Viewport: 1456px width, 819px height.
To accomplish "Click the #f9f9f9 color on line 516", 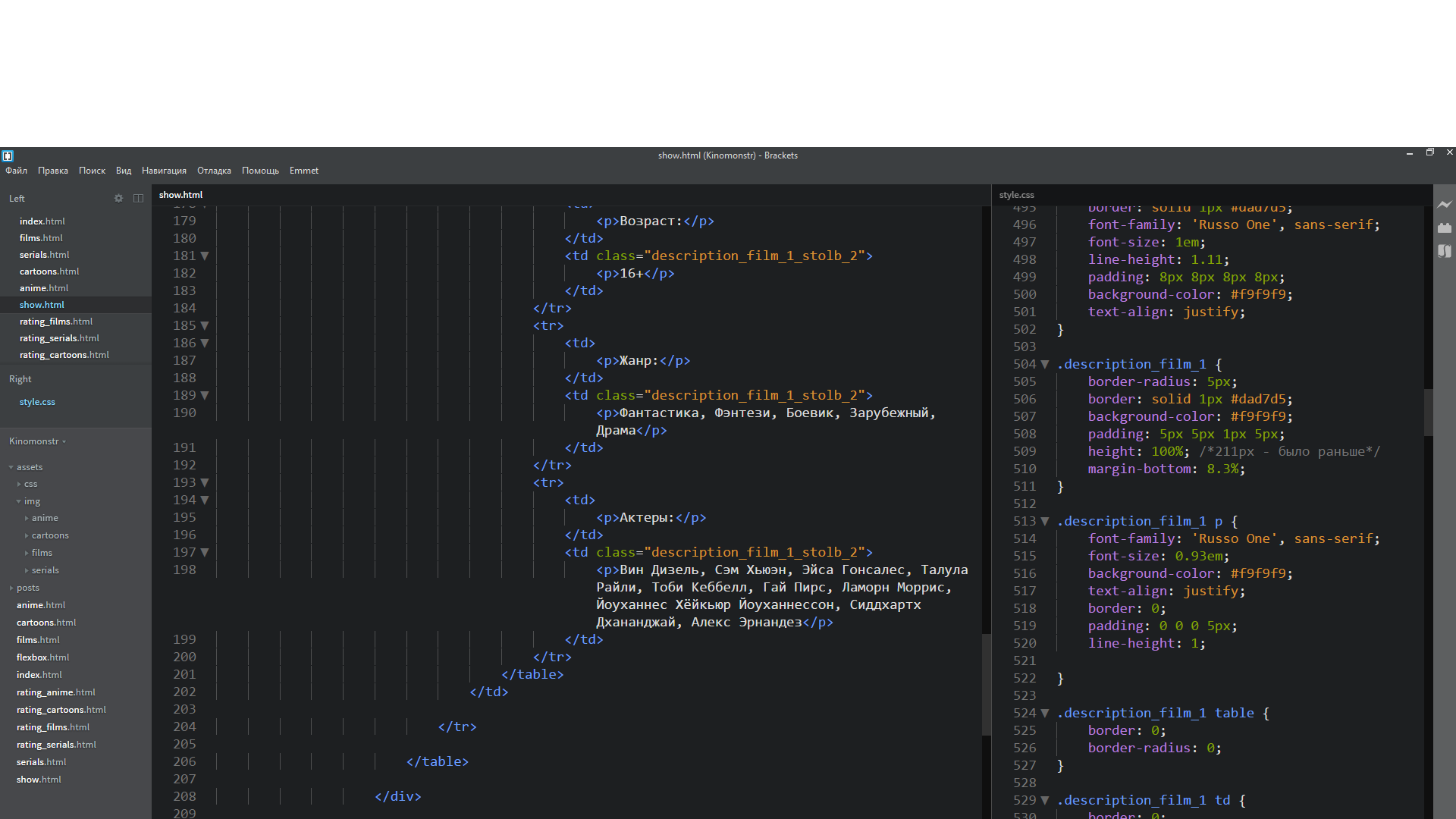I will point(1258,573).
